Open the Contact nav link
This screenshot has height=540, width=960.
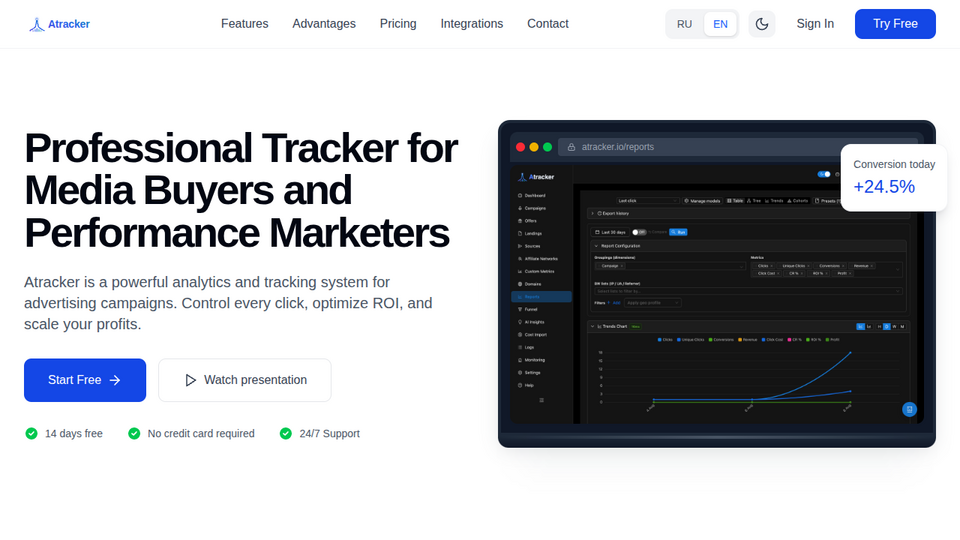pos(548,24)
